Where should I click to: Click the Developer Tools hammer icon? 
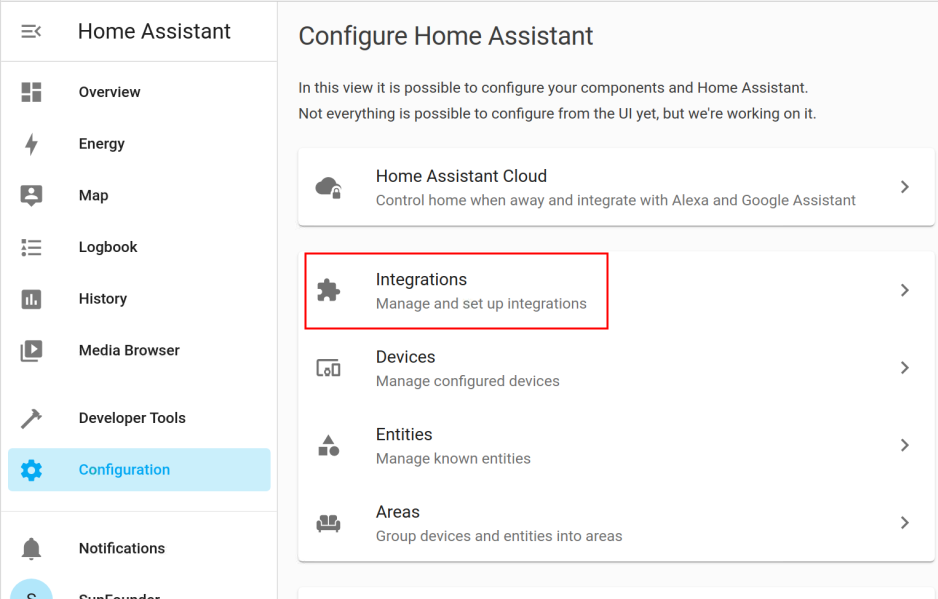coord(31,418)
